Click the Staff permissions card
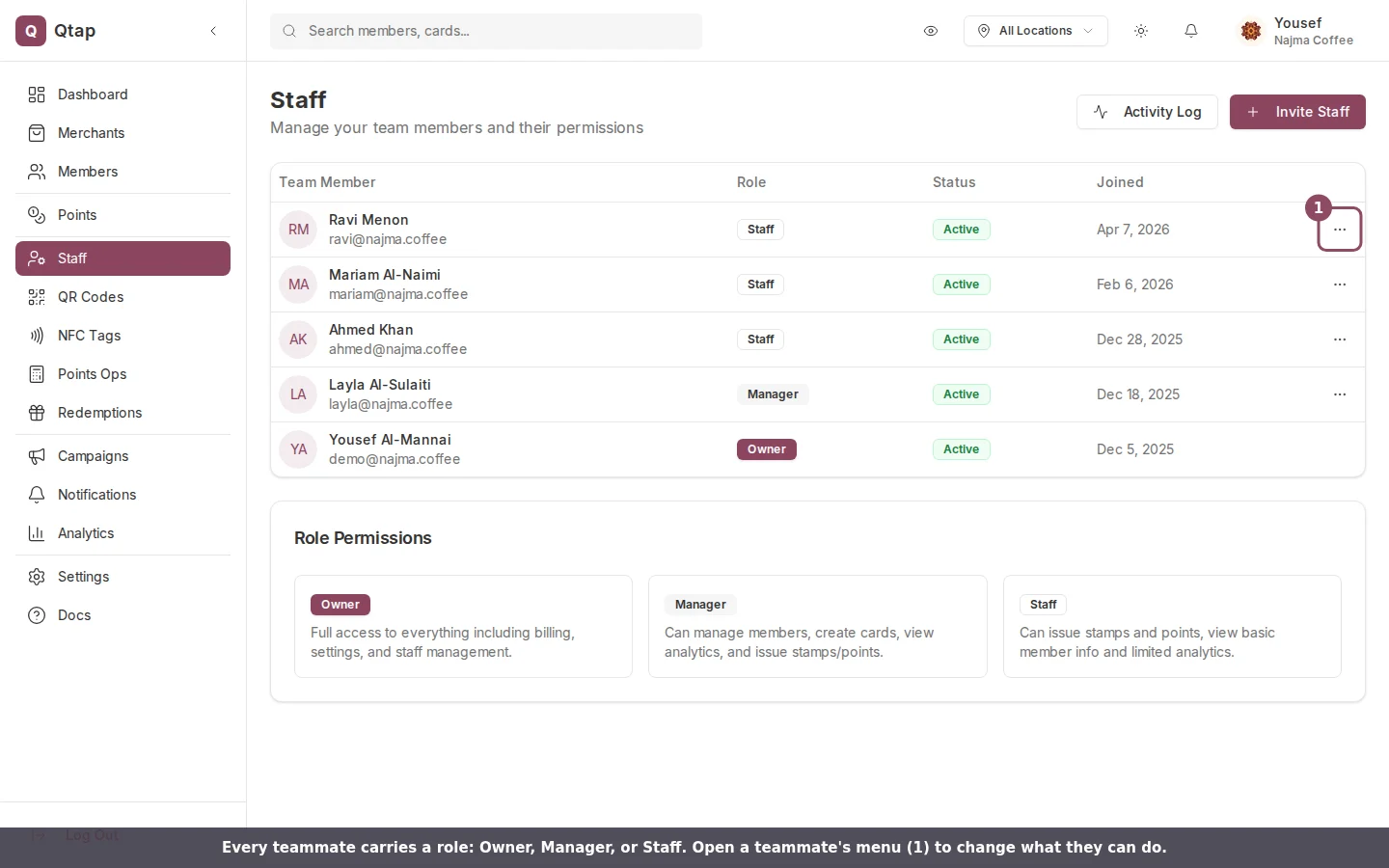This screenshot has height=868, width=1389. (x=1172, y=627)
